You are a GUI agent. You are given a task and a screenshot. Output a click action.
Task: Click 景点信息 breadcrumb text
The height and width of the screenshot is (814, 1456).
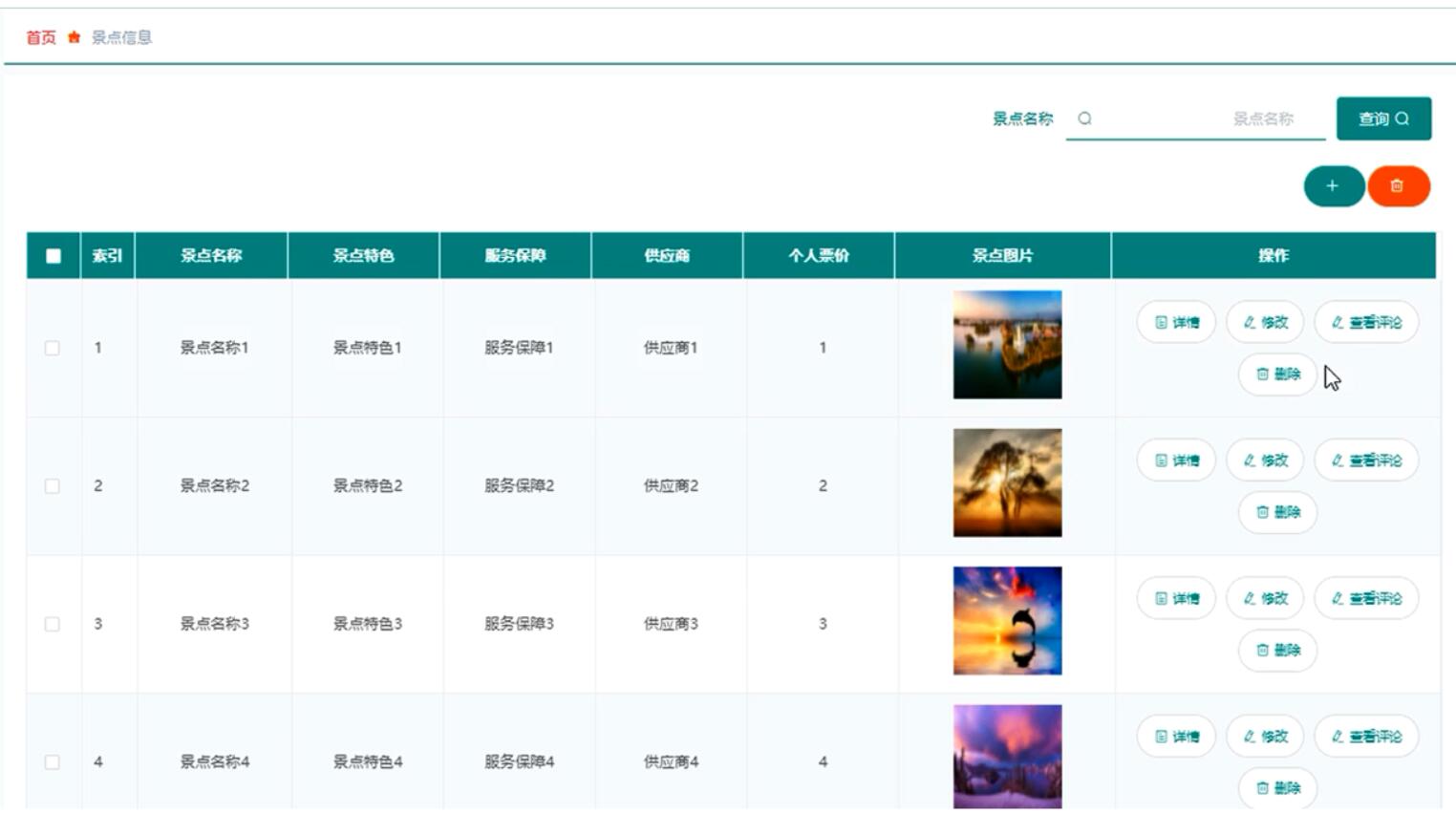point(121,37)
